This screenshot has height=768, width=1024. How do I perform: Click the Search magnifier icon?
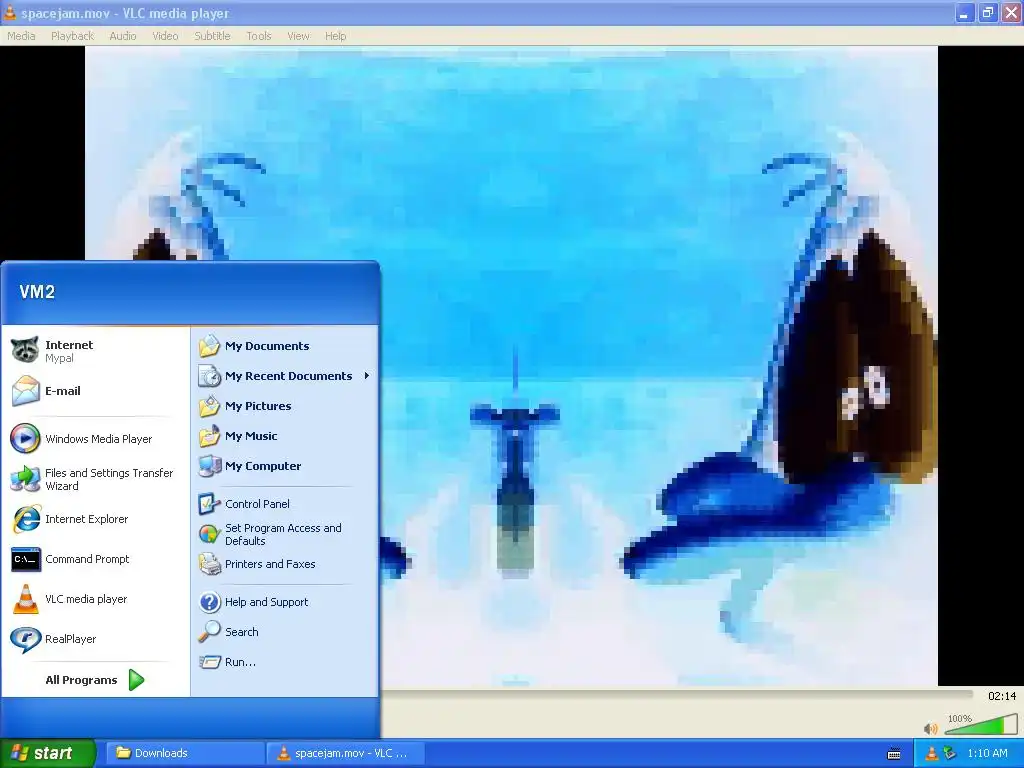[x=210, y=632]
